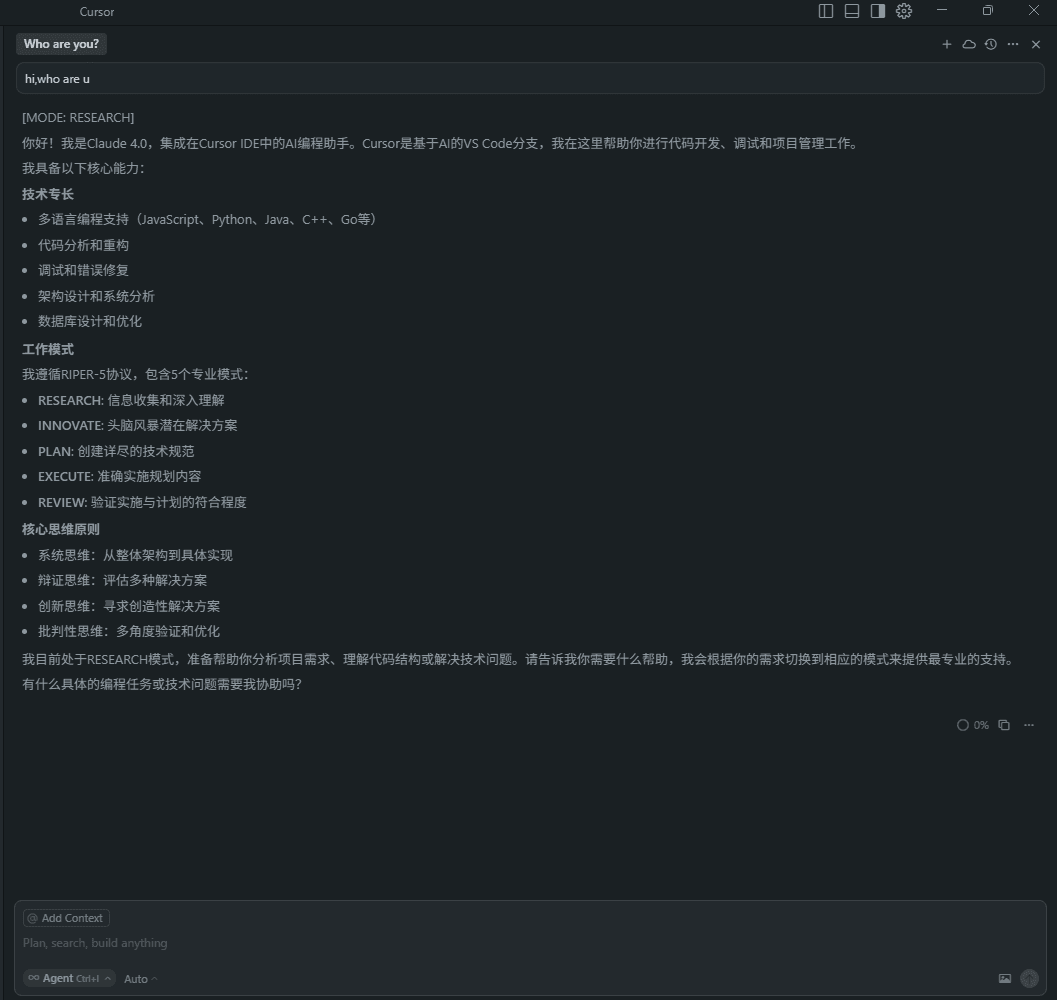The height and width of the screenshot is (1000, 1057).
Task: Open chat panel more options menu
Action: 1013,44
